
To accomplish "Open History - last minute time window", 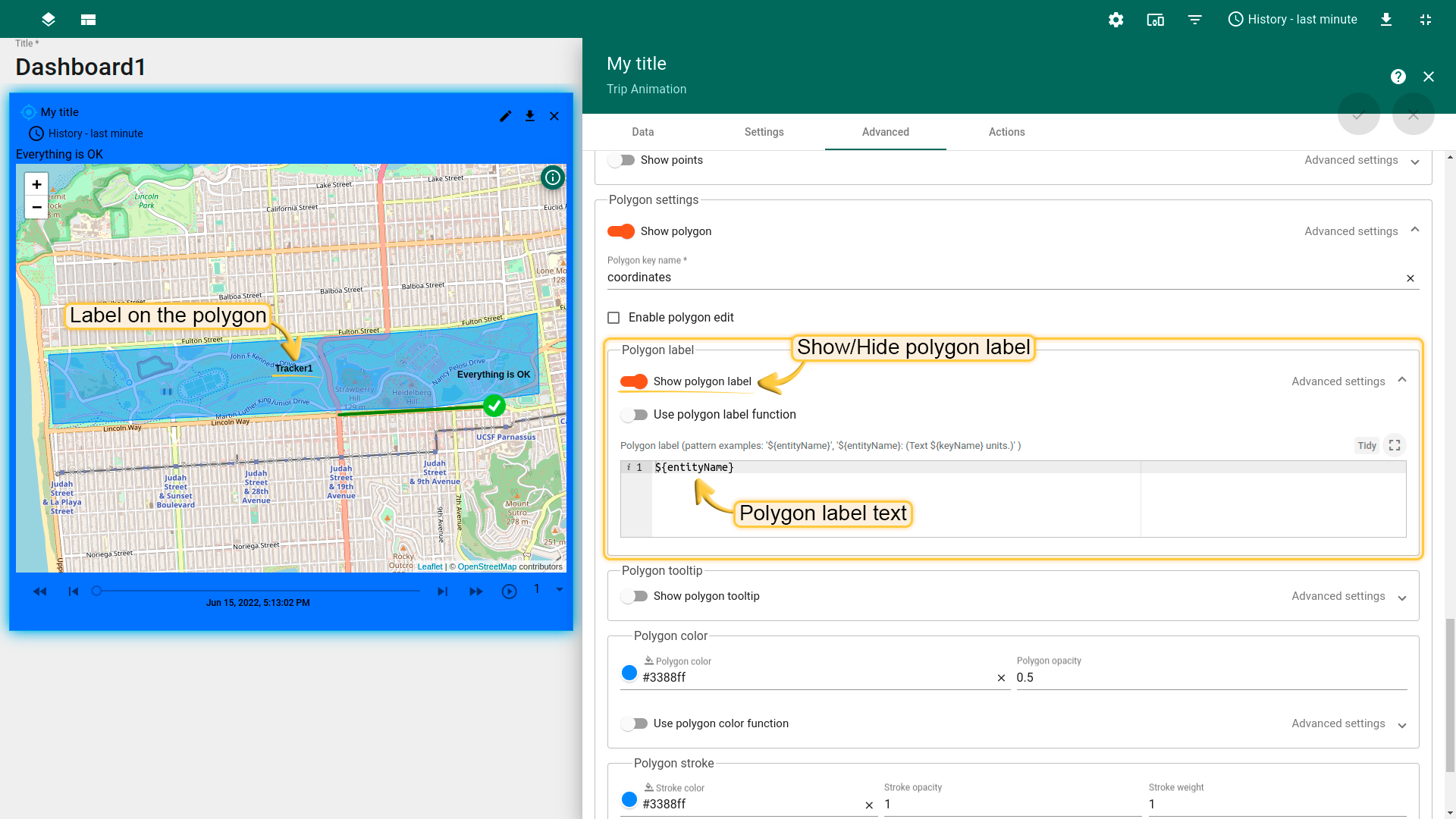I will click(1292, 20).
